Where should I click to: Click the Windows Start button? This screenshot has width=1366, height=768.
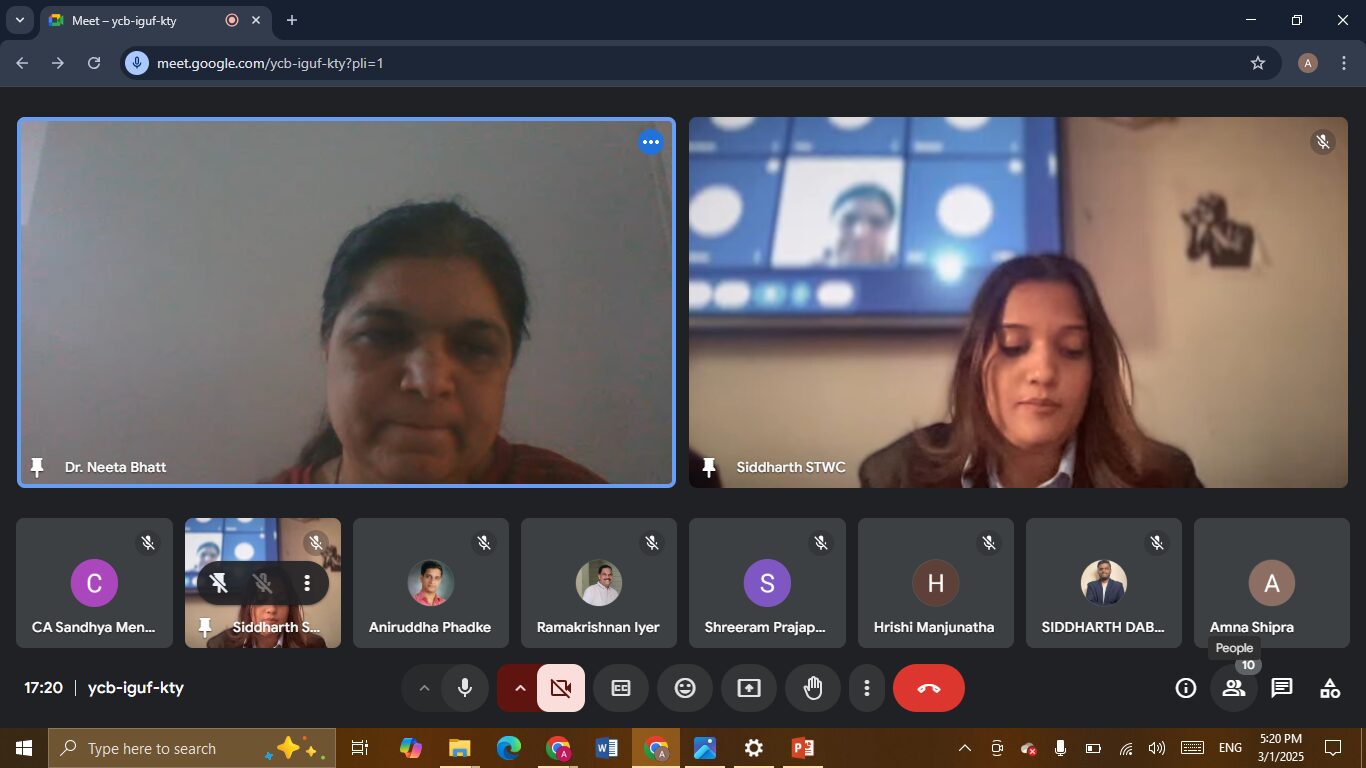pyautogui.click(x=23, y=748)
